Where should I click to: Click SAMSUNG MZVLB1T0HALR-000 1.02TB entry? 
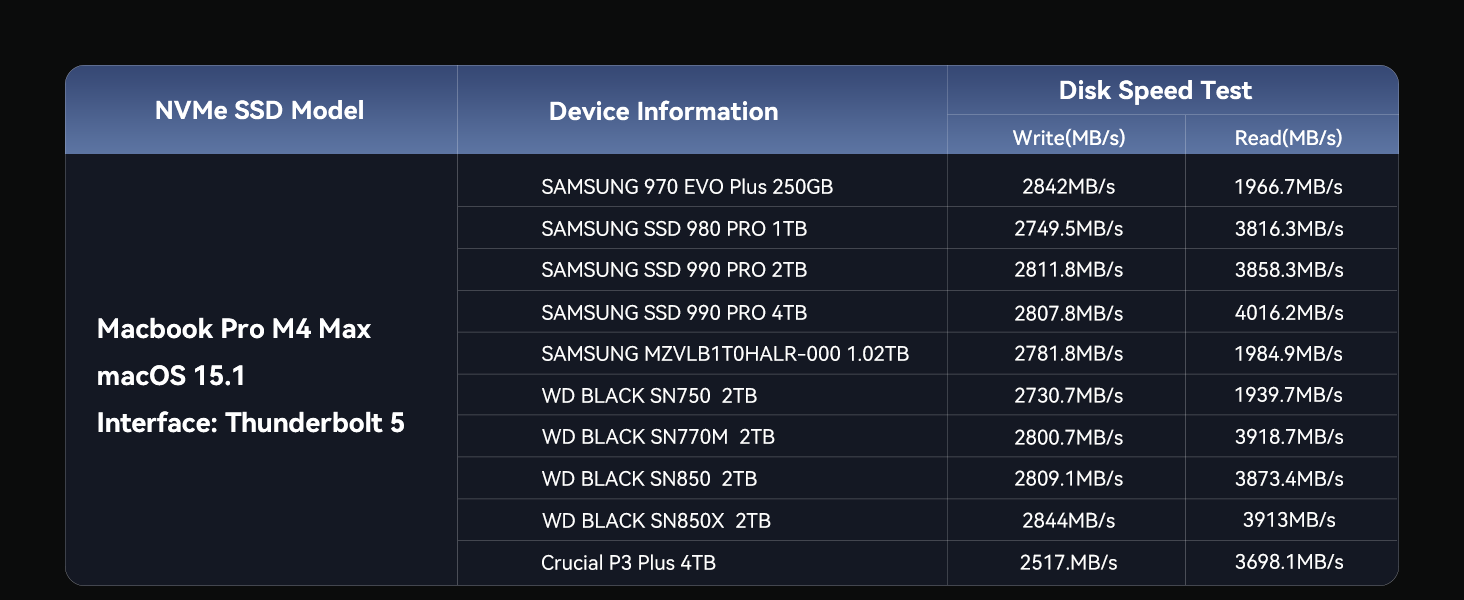725,354
